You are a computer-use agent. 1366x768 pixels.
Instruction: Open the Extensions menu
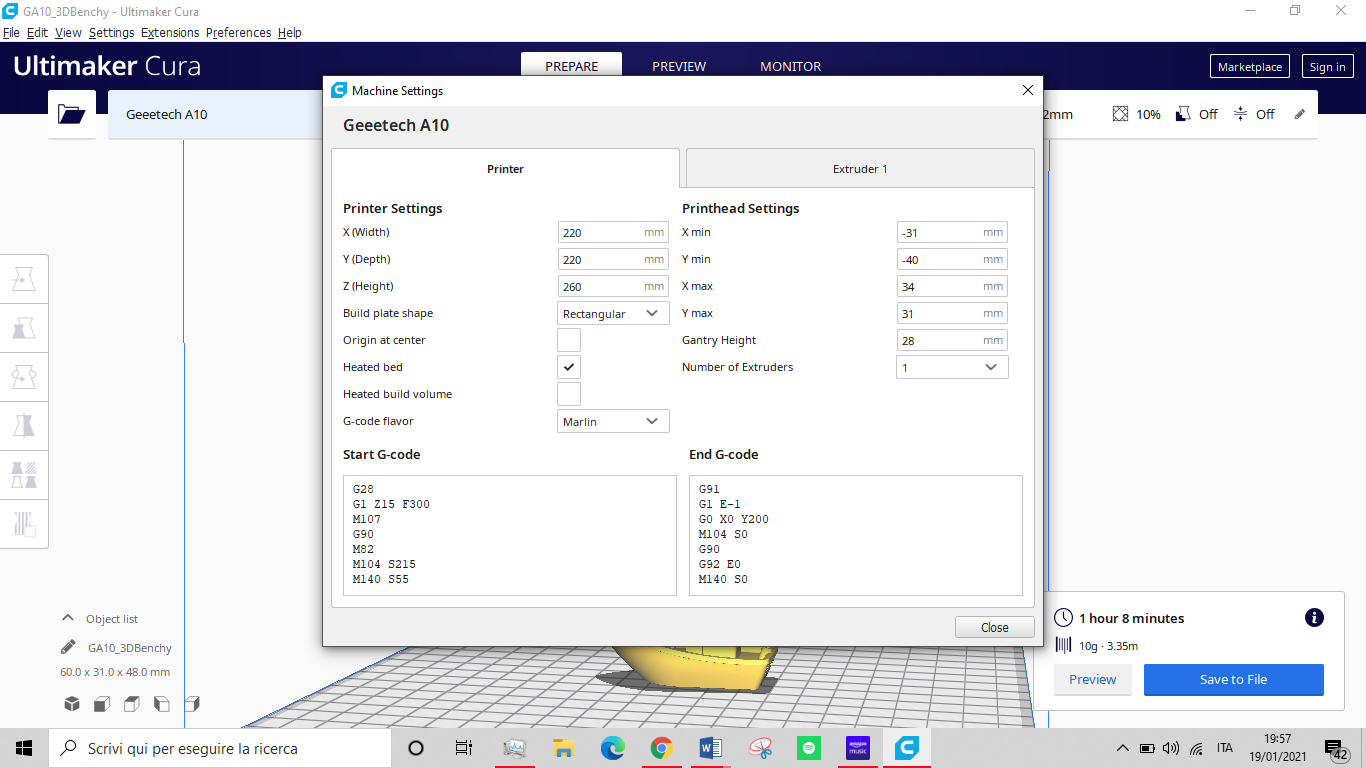point(170,32)
